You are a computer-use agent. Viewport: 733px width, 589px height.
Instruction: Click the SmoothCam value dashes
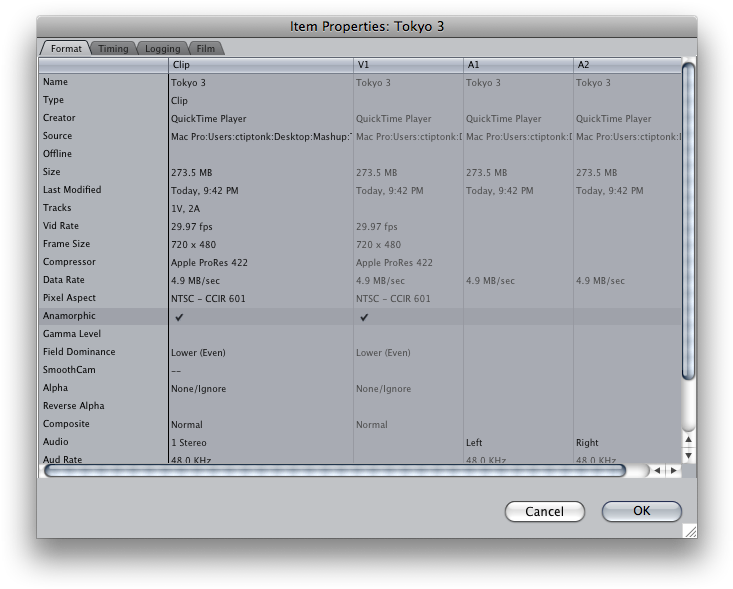pos(176,372)
